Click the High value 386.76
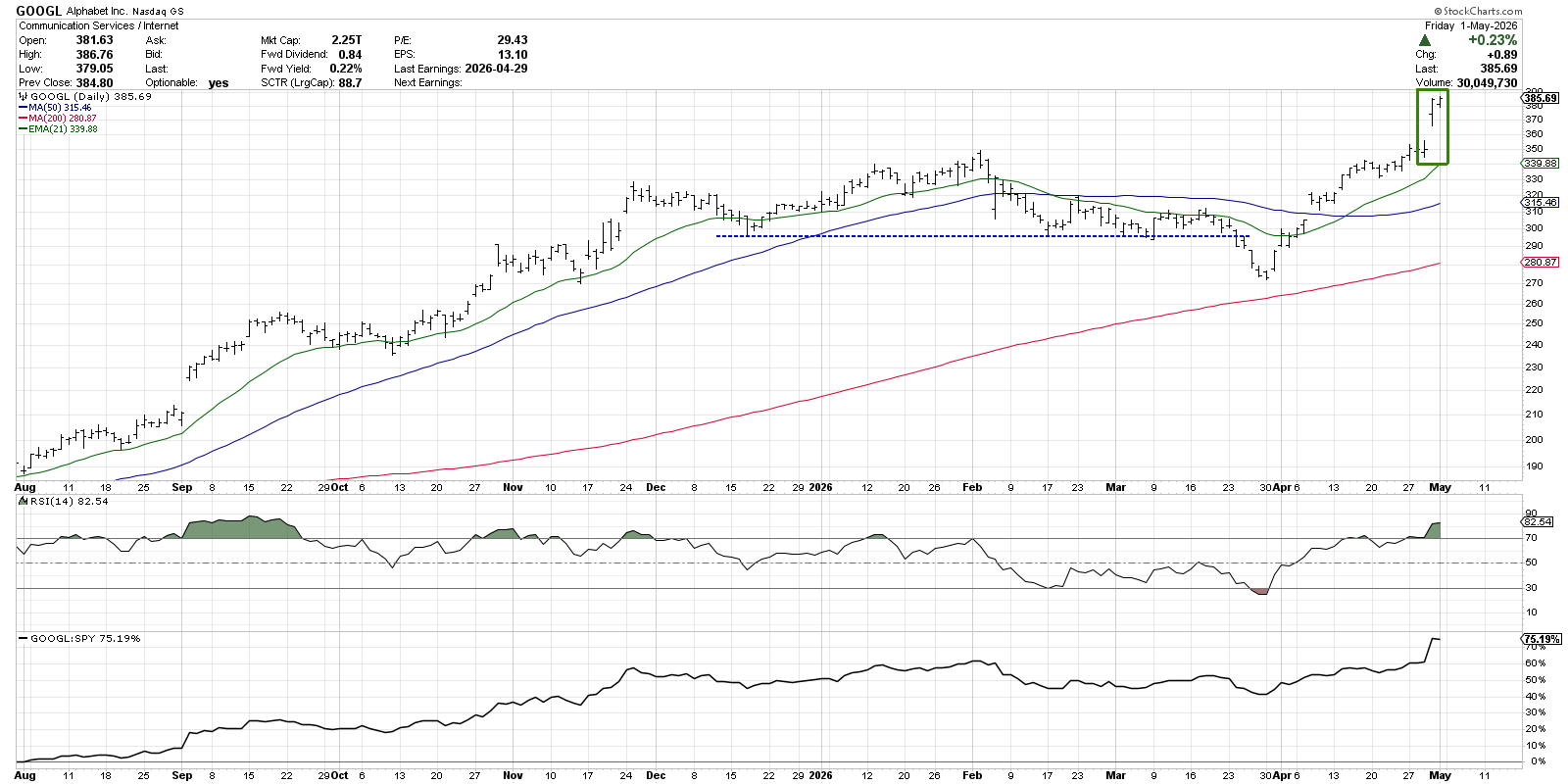 click(x=95, y=55)
